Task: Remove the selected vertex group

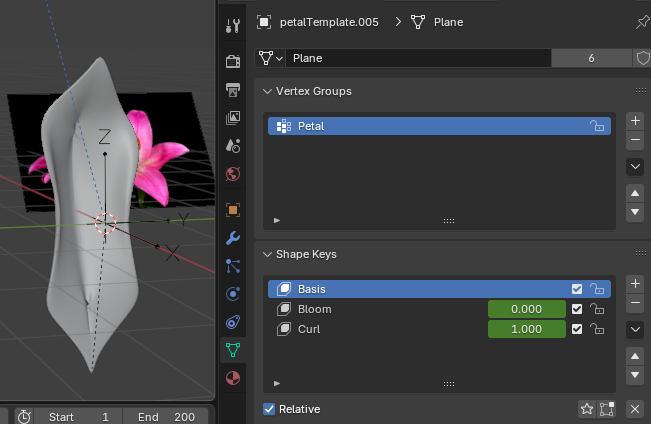Action: click(635, 140)
